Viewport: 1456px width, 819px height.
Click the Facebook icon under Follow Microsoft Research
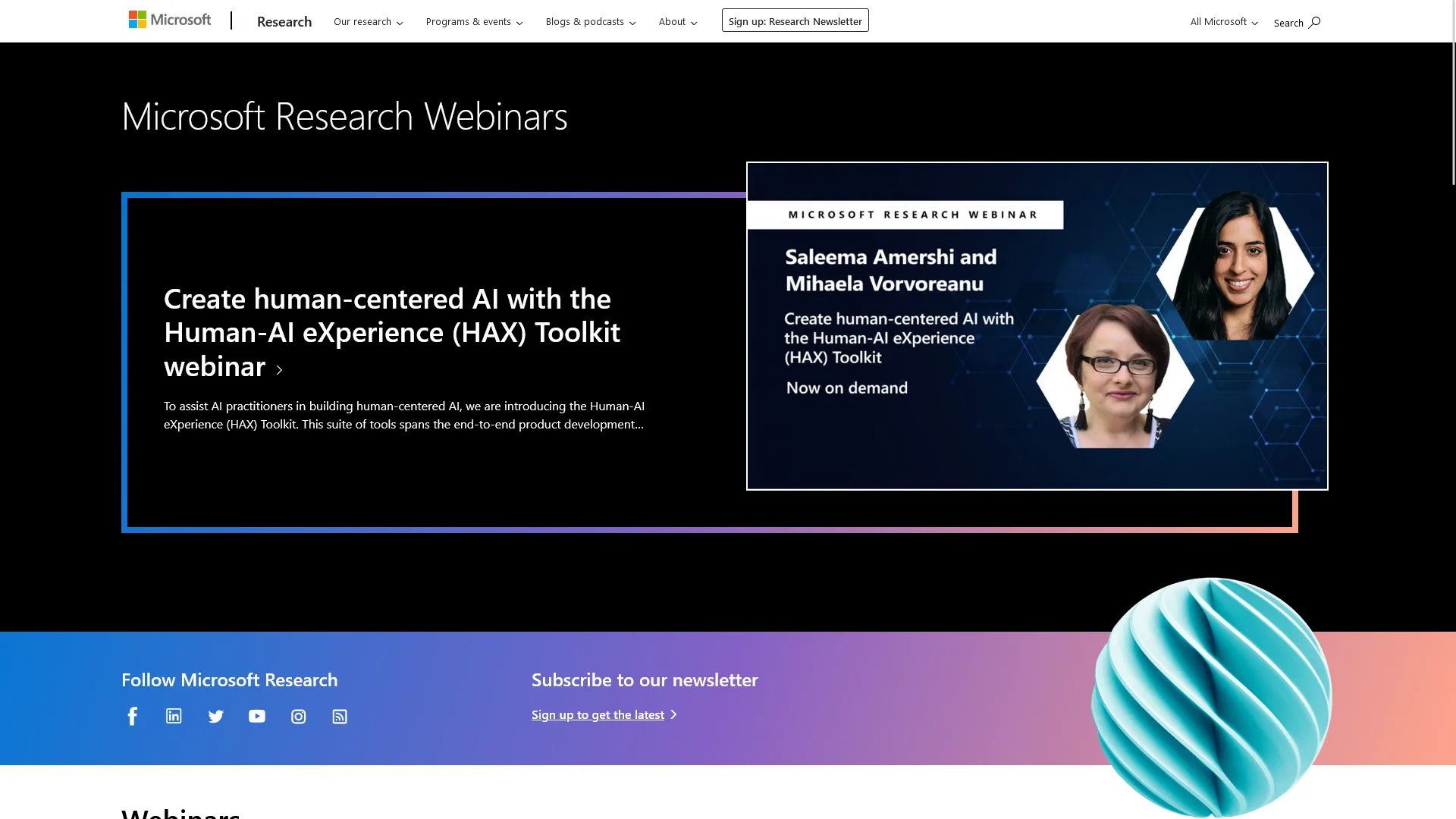132,716
